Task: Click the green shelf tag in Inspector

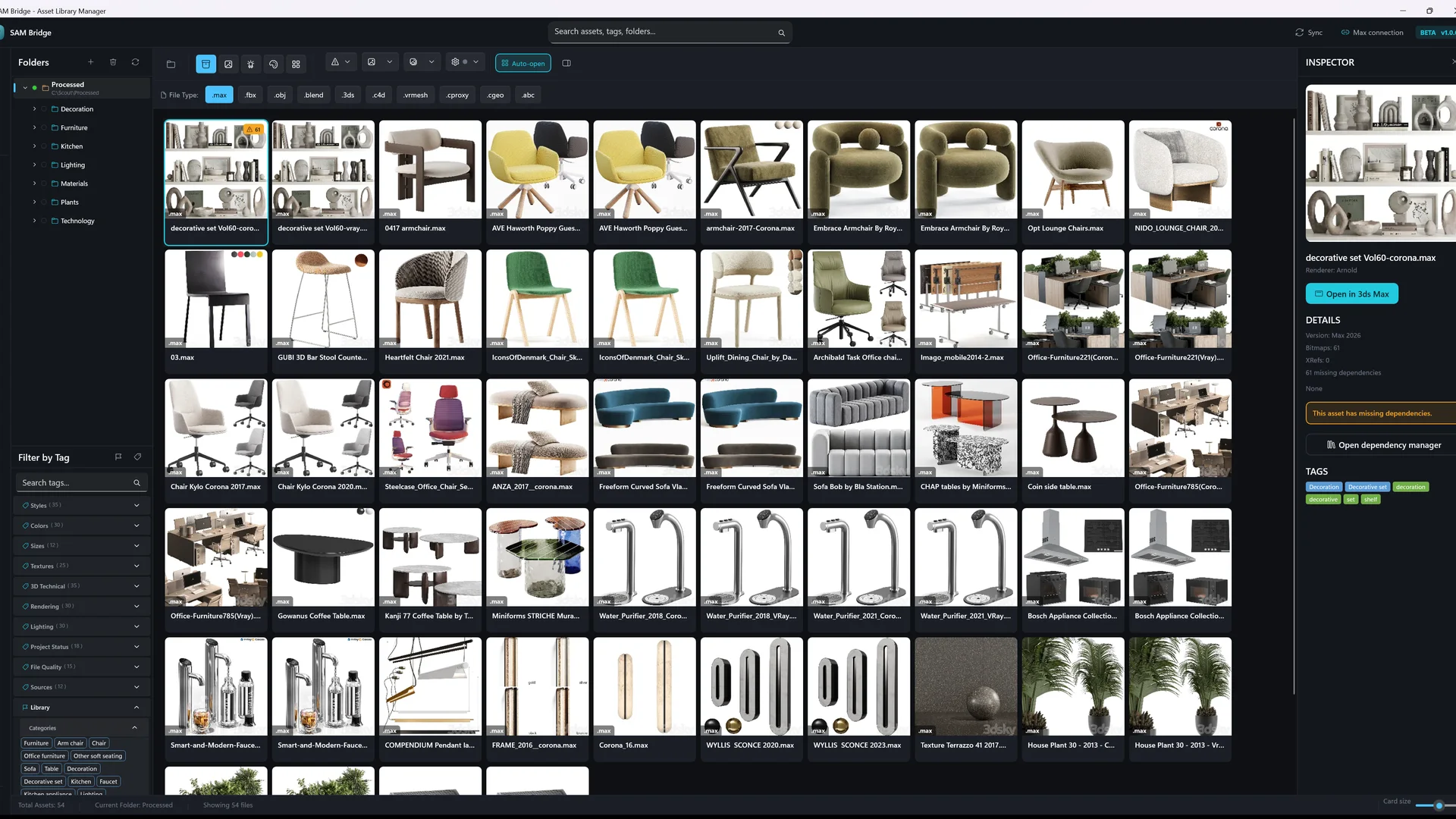Action: pos(1370,500)
